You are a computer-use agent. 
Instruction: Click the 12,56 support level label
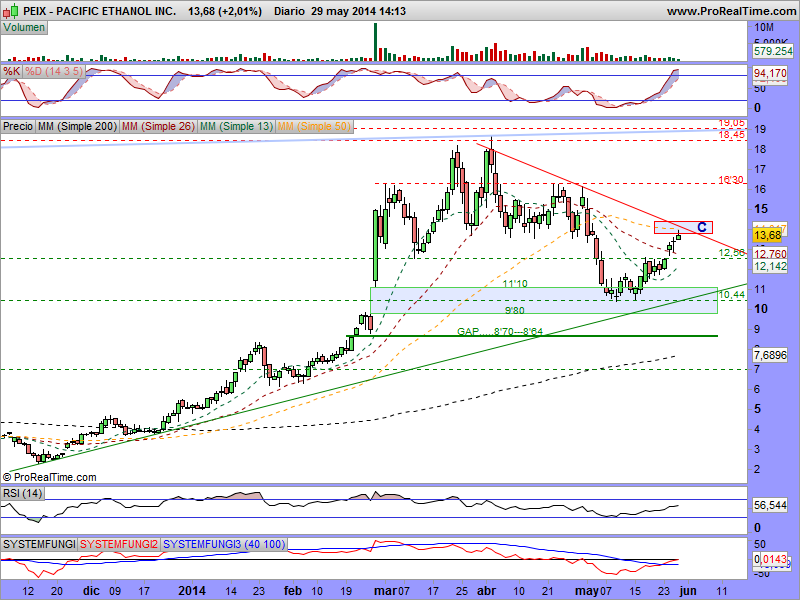pos(732,253)
